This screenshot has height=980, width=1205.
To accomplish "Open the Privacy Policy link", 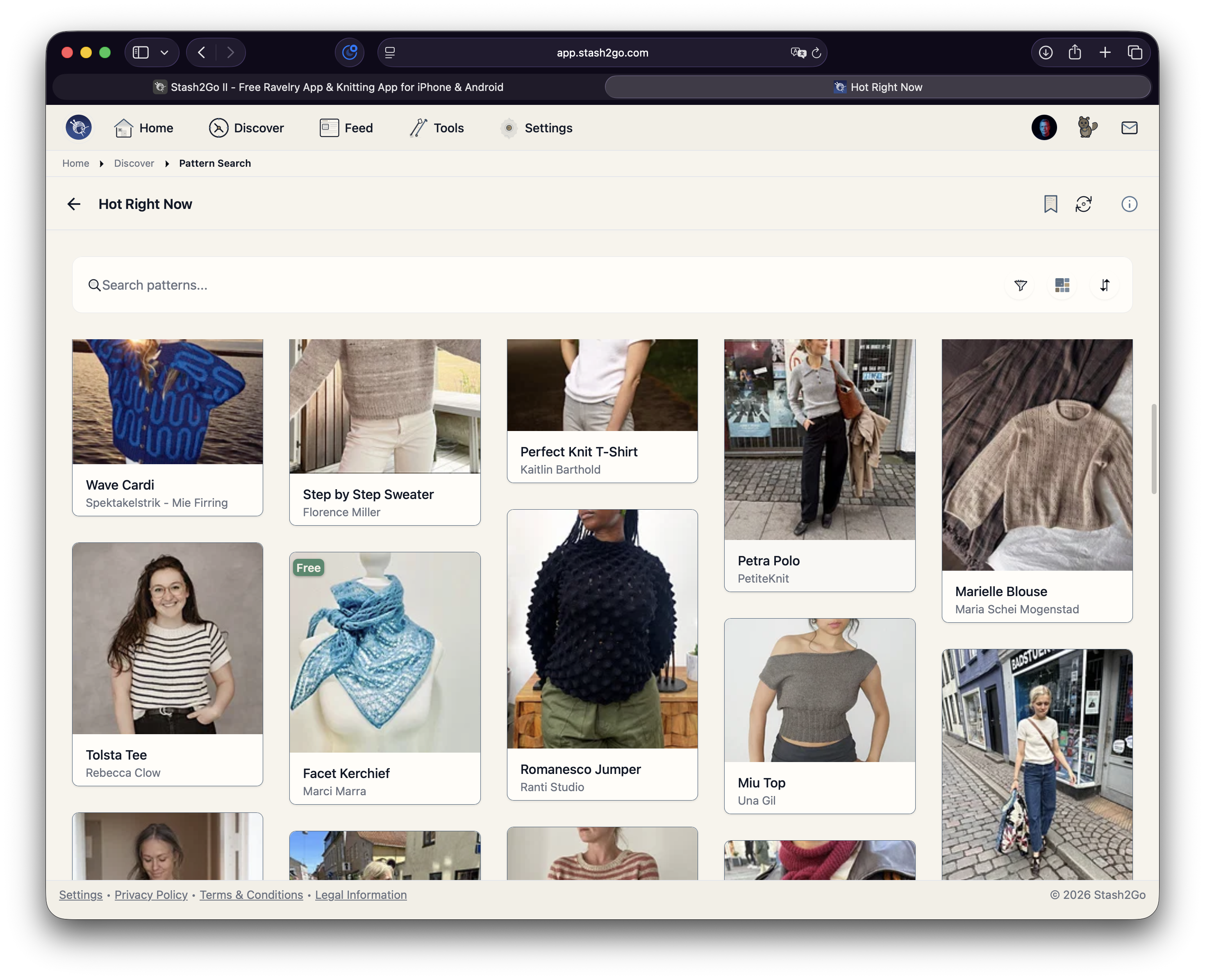I will tap(151, 895).
